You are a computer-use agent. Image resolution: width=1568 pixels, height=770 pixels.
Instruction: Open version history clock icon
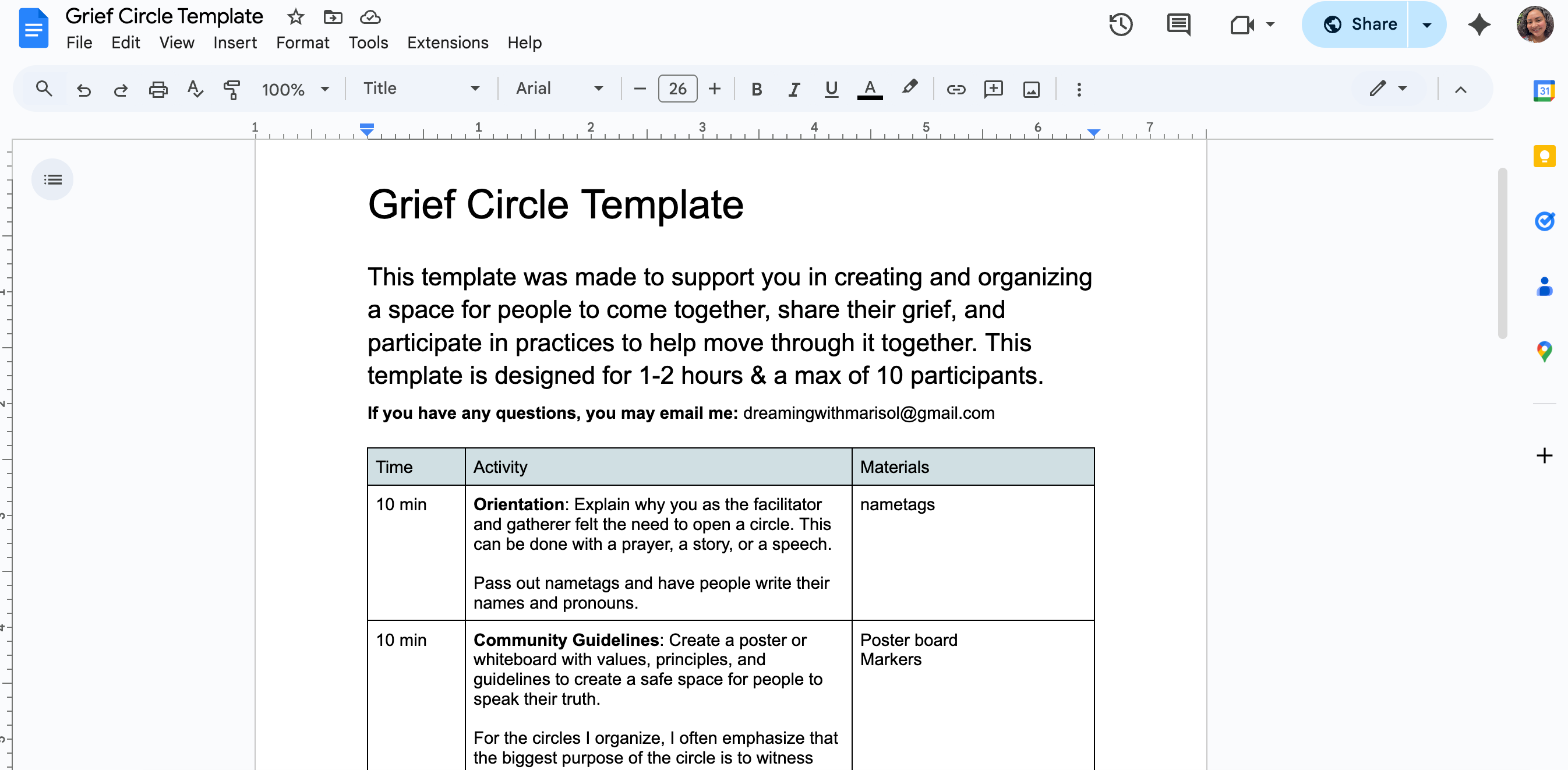[1121, 25]
